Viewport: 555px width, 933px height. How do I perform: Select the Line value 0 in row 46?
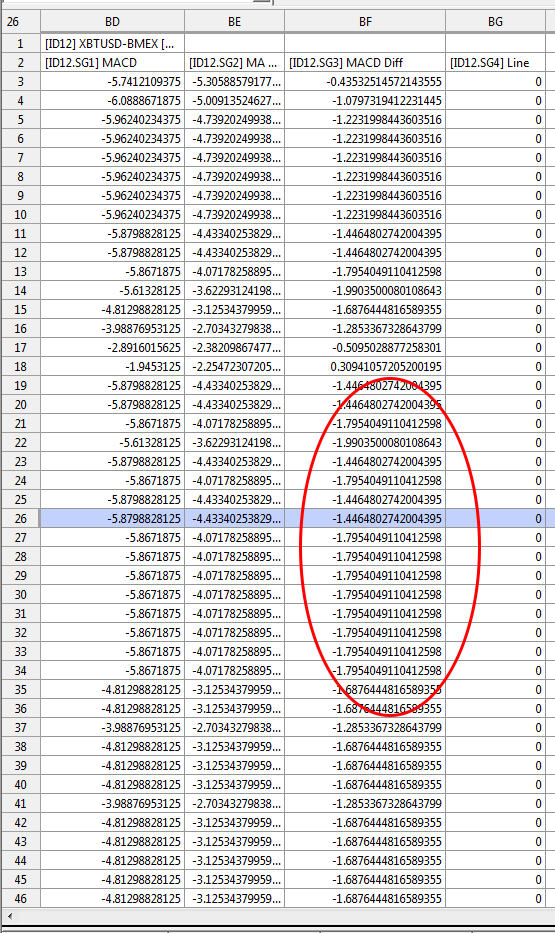tap(496, 898)
